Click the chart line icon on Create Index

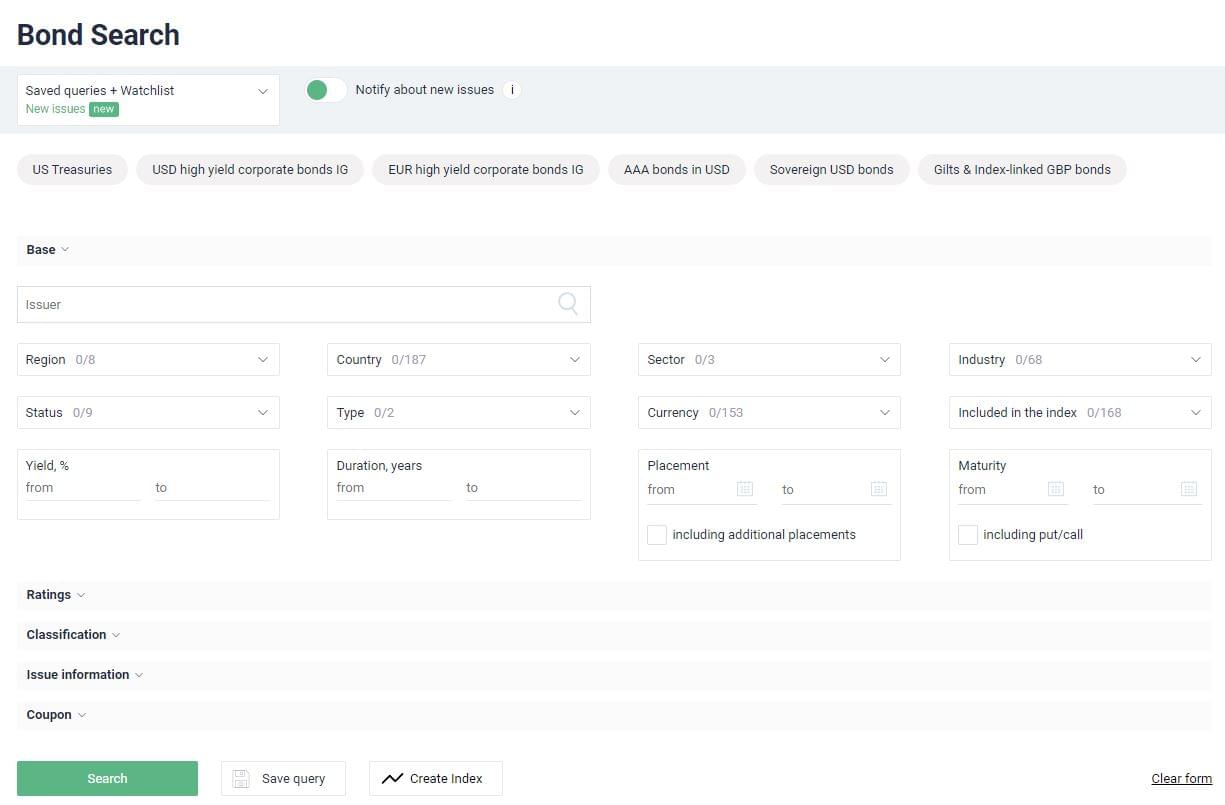click(393, 778)
